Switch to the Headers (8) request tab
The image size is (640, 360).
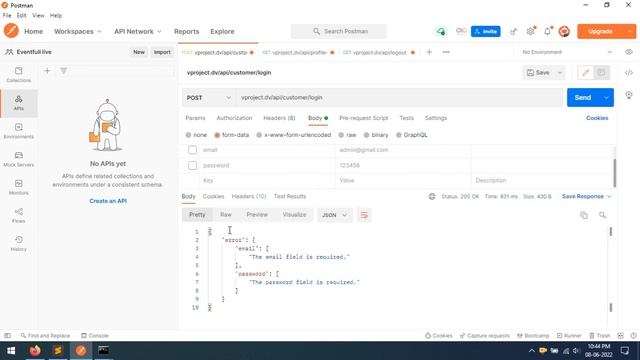pos(279,118)
